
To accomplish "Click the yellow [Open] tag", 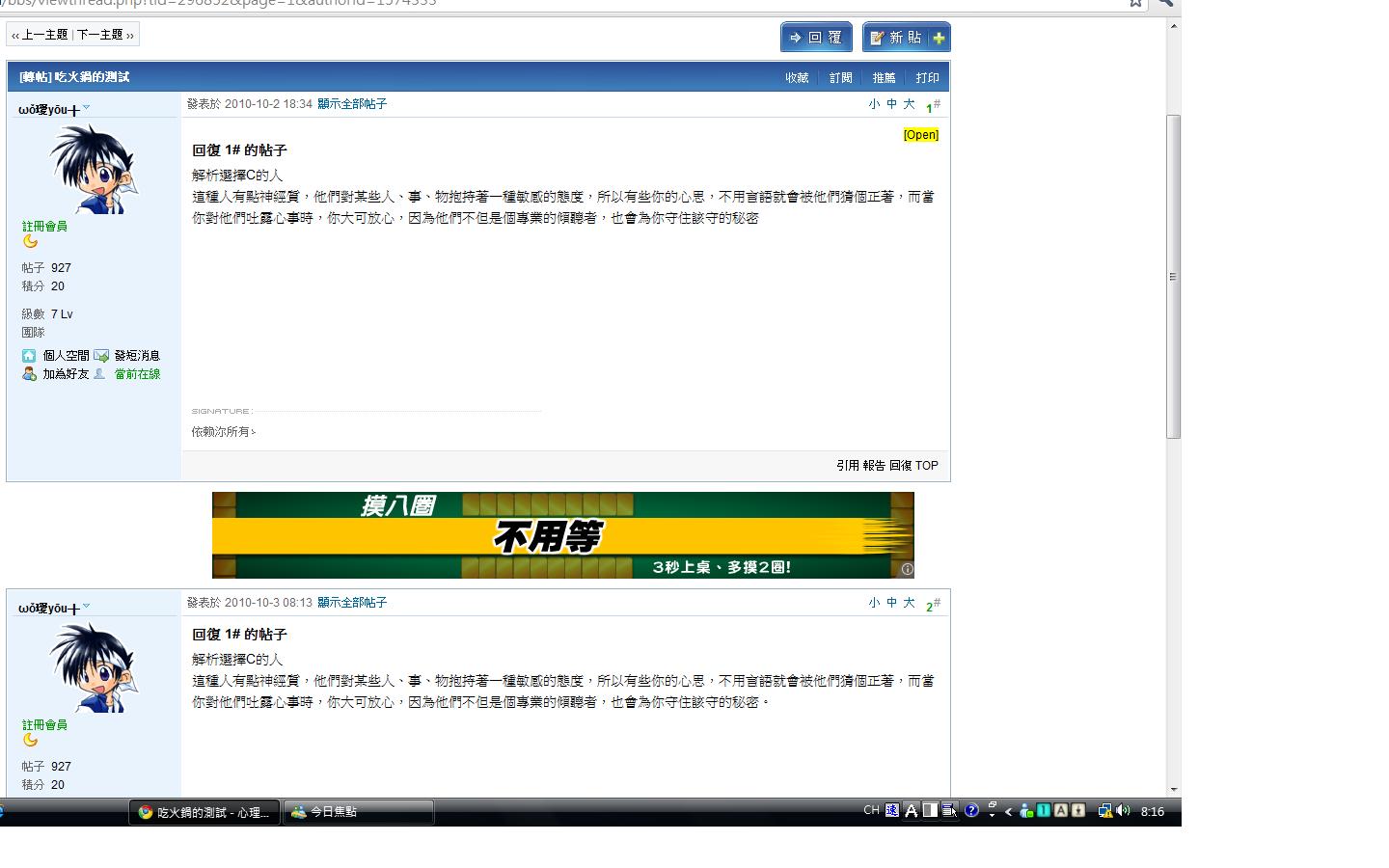I will pos(921,135).
